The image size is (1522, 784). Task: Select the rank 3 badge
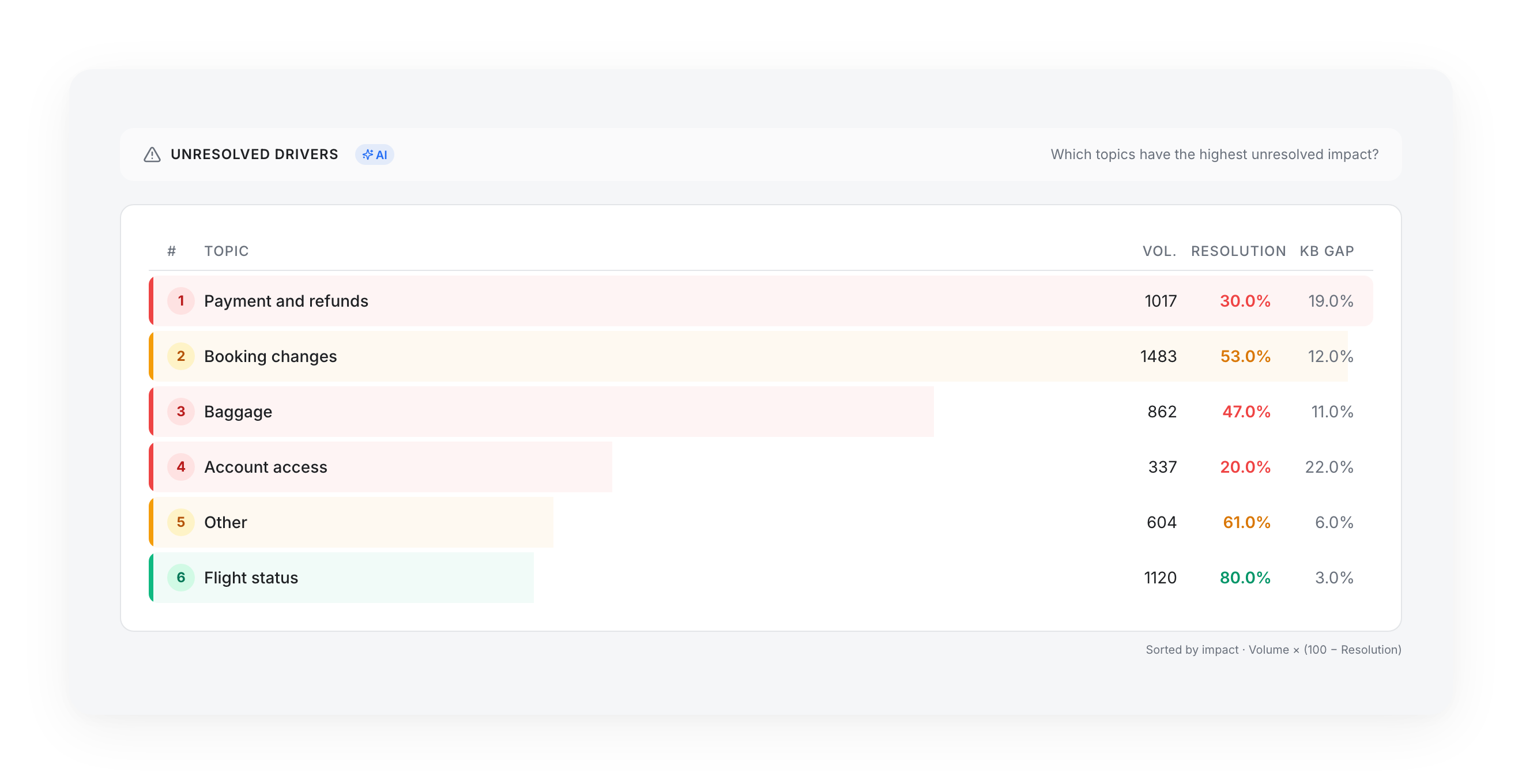click(x=181, y=412)
